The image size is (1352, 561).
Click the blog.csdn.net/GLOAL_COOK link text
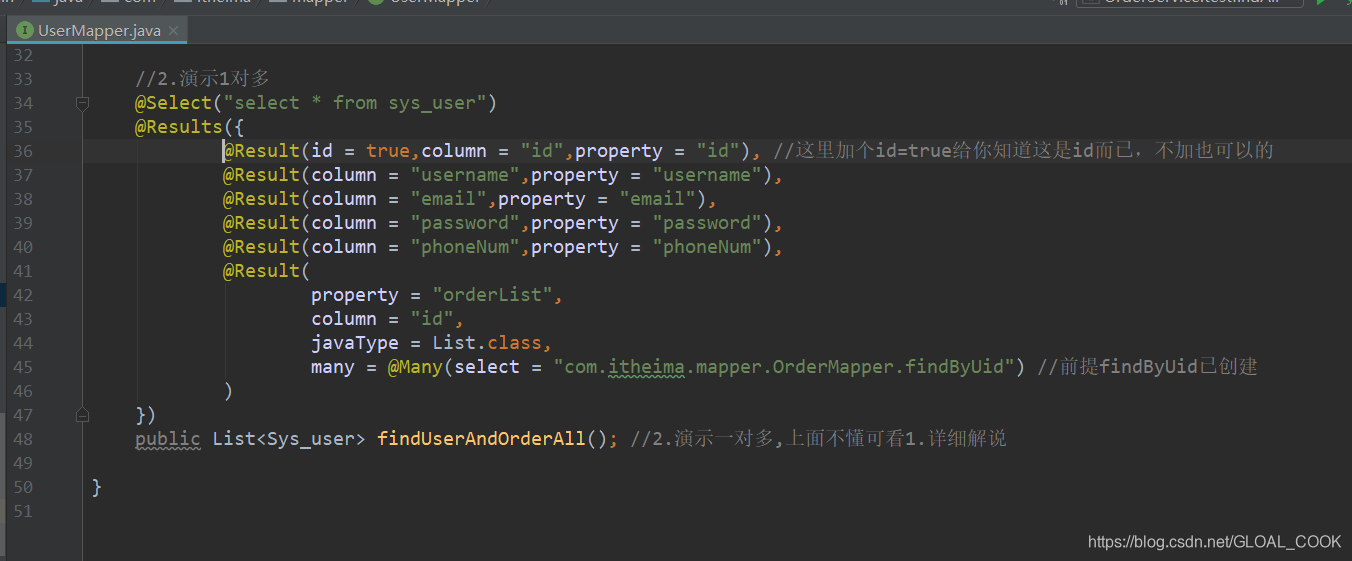point(1214,541)
